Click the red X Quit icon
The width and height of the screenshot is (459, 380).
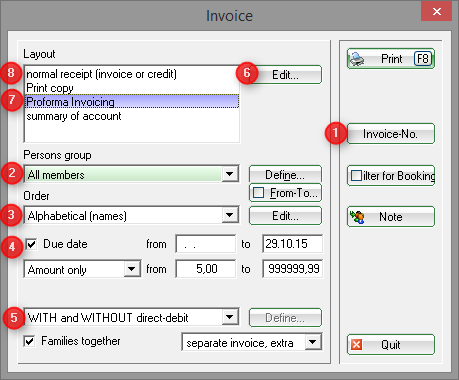pyautogui.click(x=356, y=344)
